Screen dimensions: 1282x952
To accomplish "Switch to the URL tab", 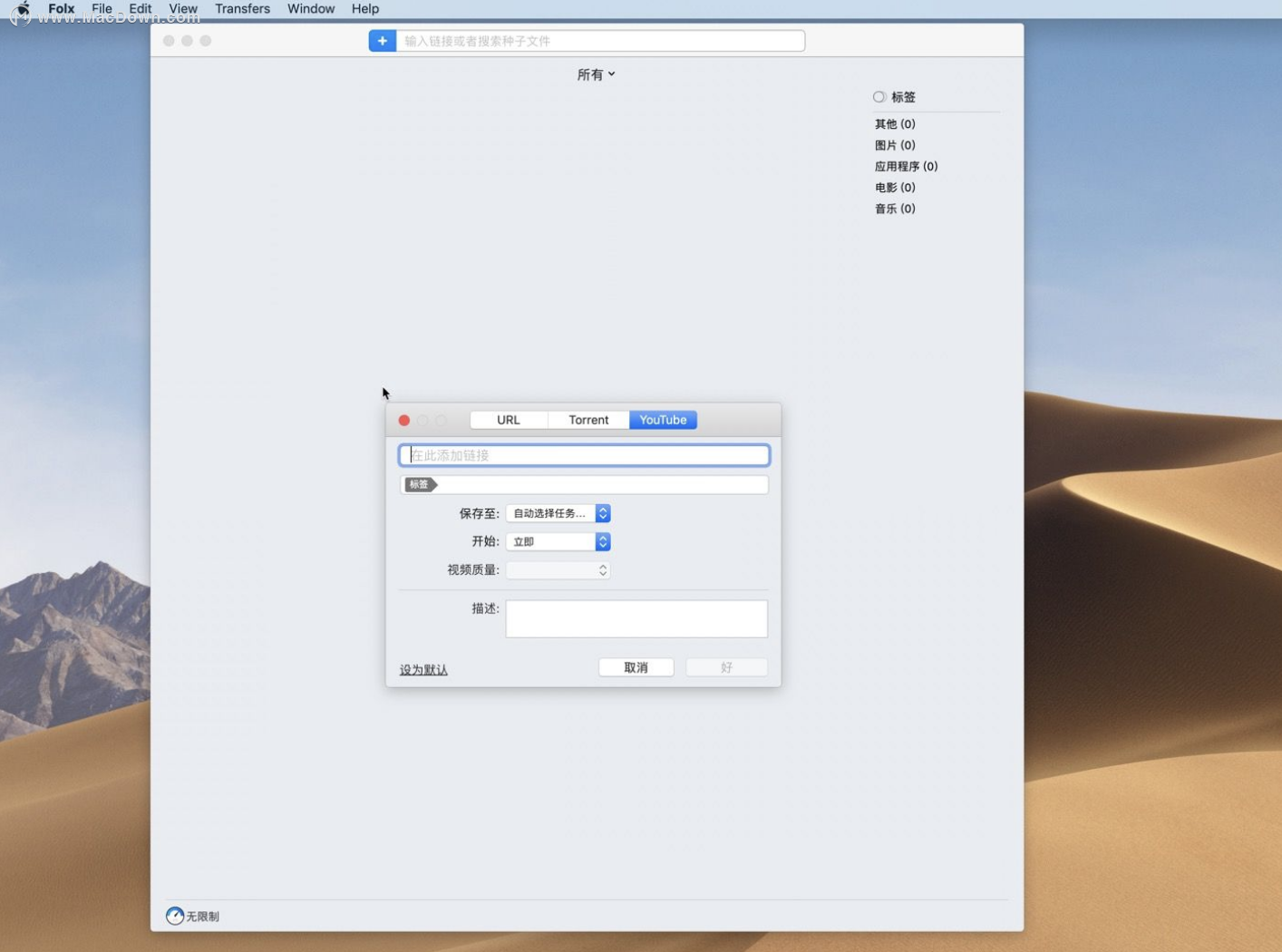I will click(x=509, y=420).
